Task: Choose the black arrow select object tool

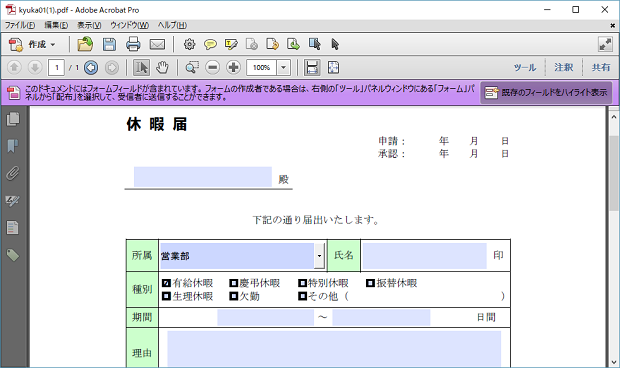Action: tap(335, 44)
